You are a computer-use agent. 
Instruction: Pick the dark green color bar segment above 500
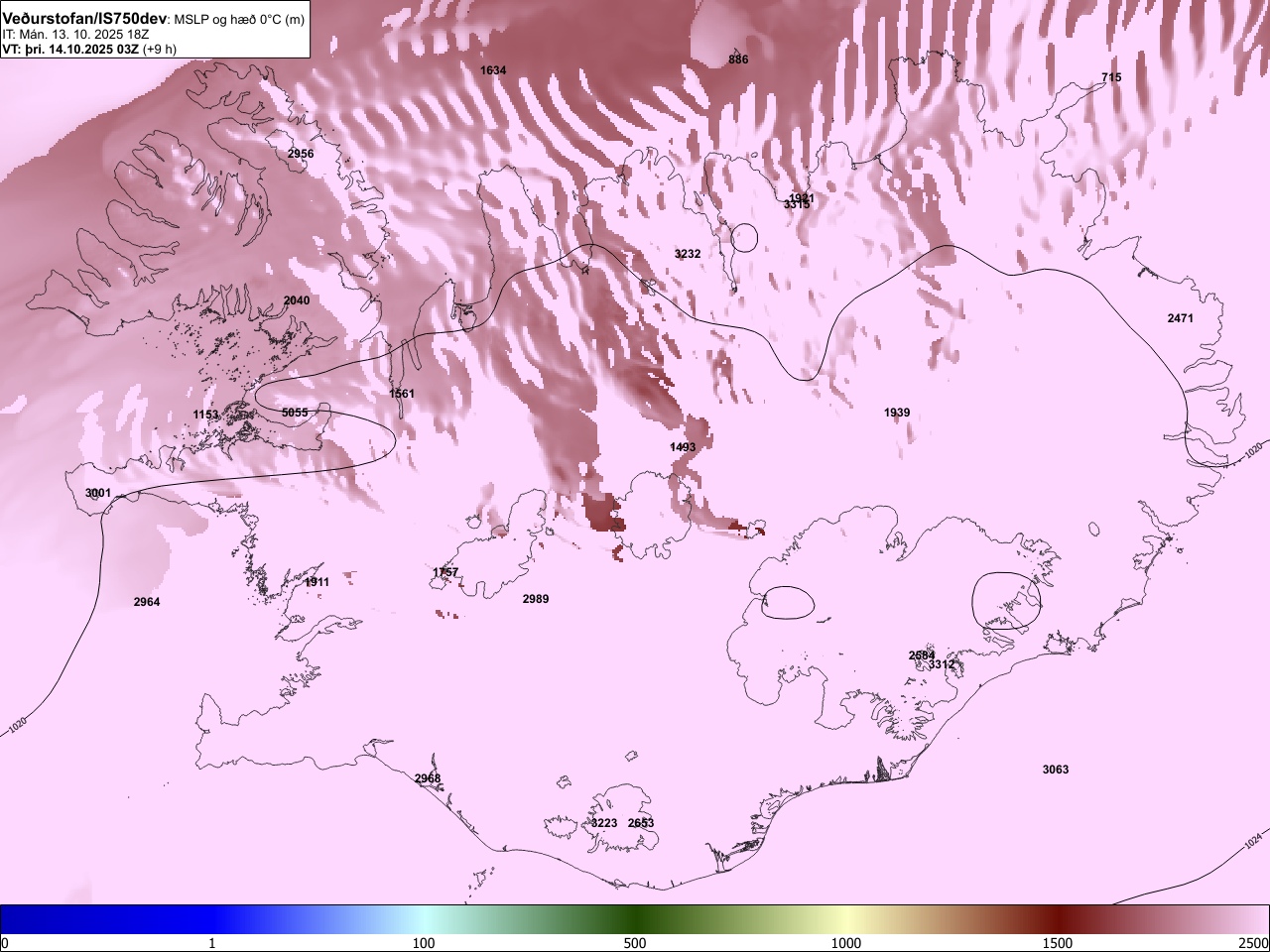coord(635,919)
